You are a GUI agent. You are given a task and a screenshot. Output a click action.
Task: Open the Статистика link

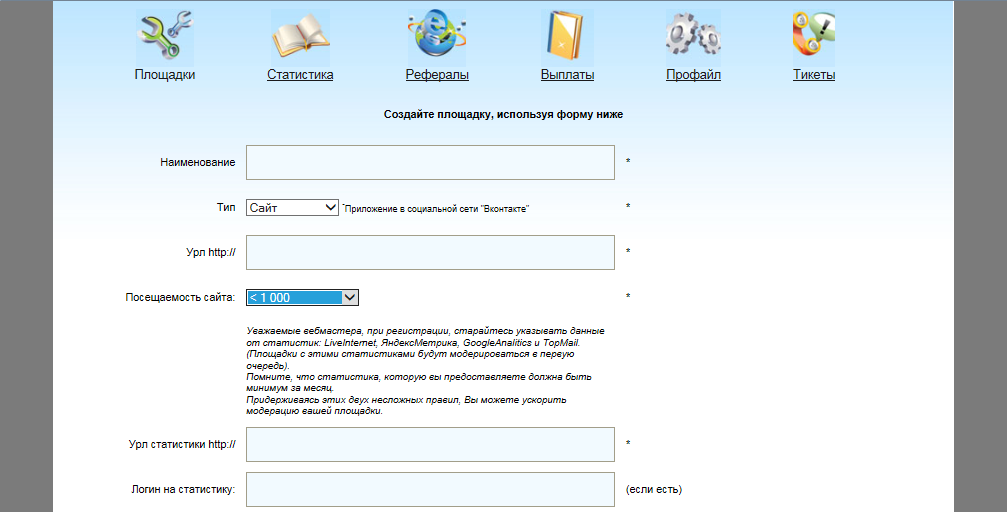pos(300,75)
